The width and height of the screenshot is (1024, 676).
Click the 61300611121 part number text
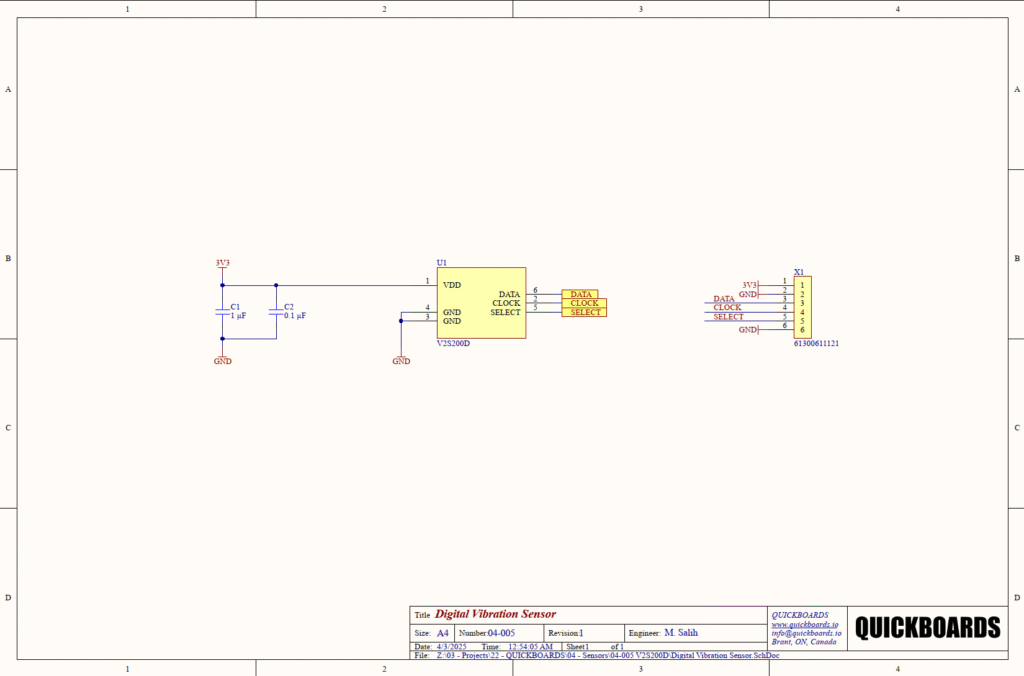click(x=816, y=343)
